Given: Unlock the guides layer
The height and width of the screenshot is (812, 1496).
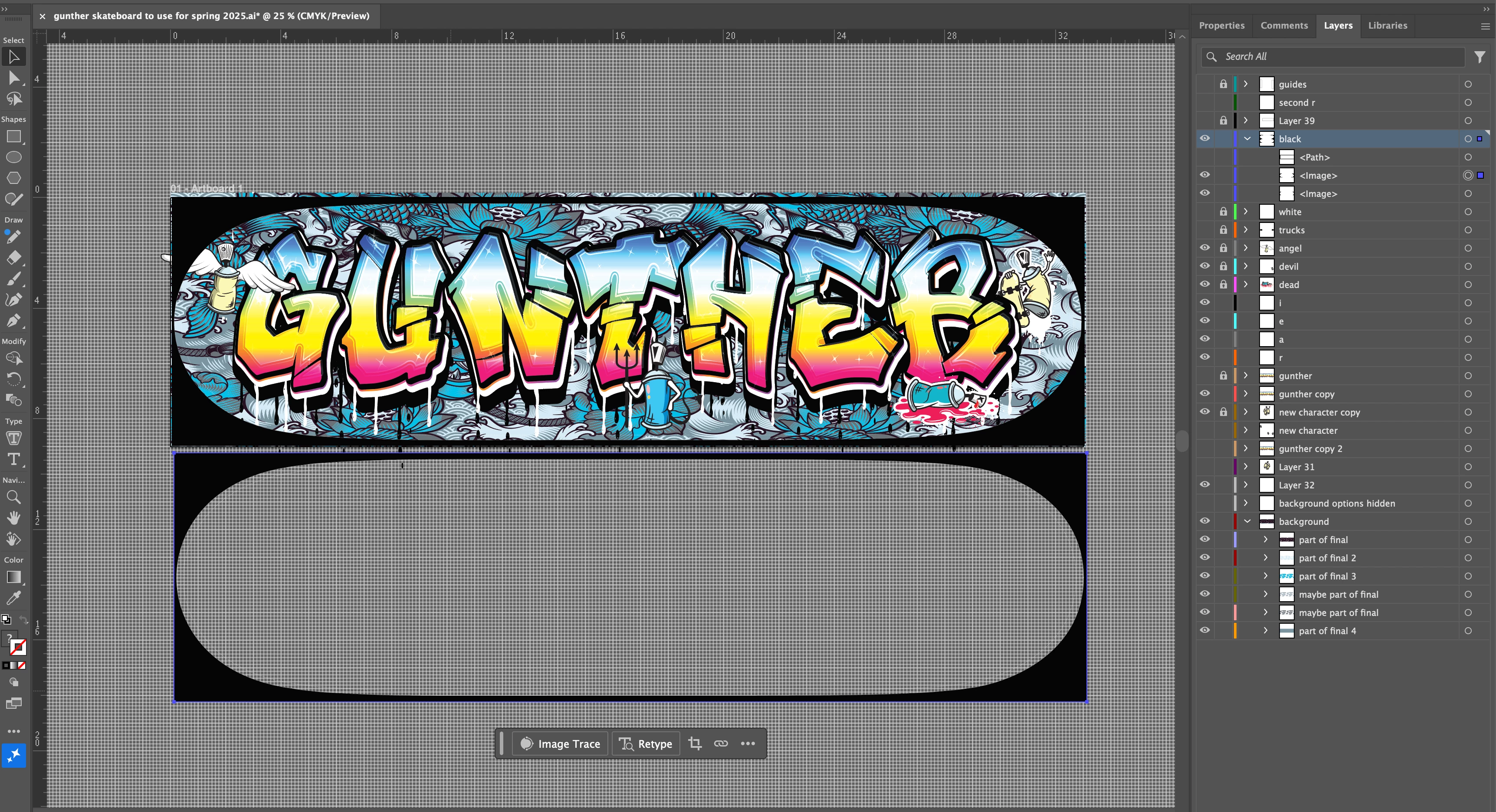Looking at the screenshot, I should pos(1224,84).
